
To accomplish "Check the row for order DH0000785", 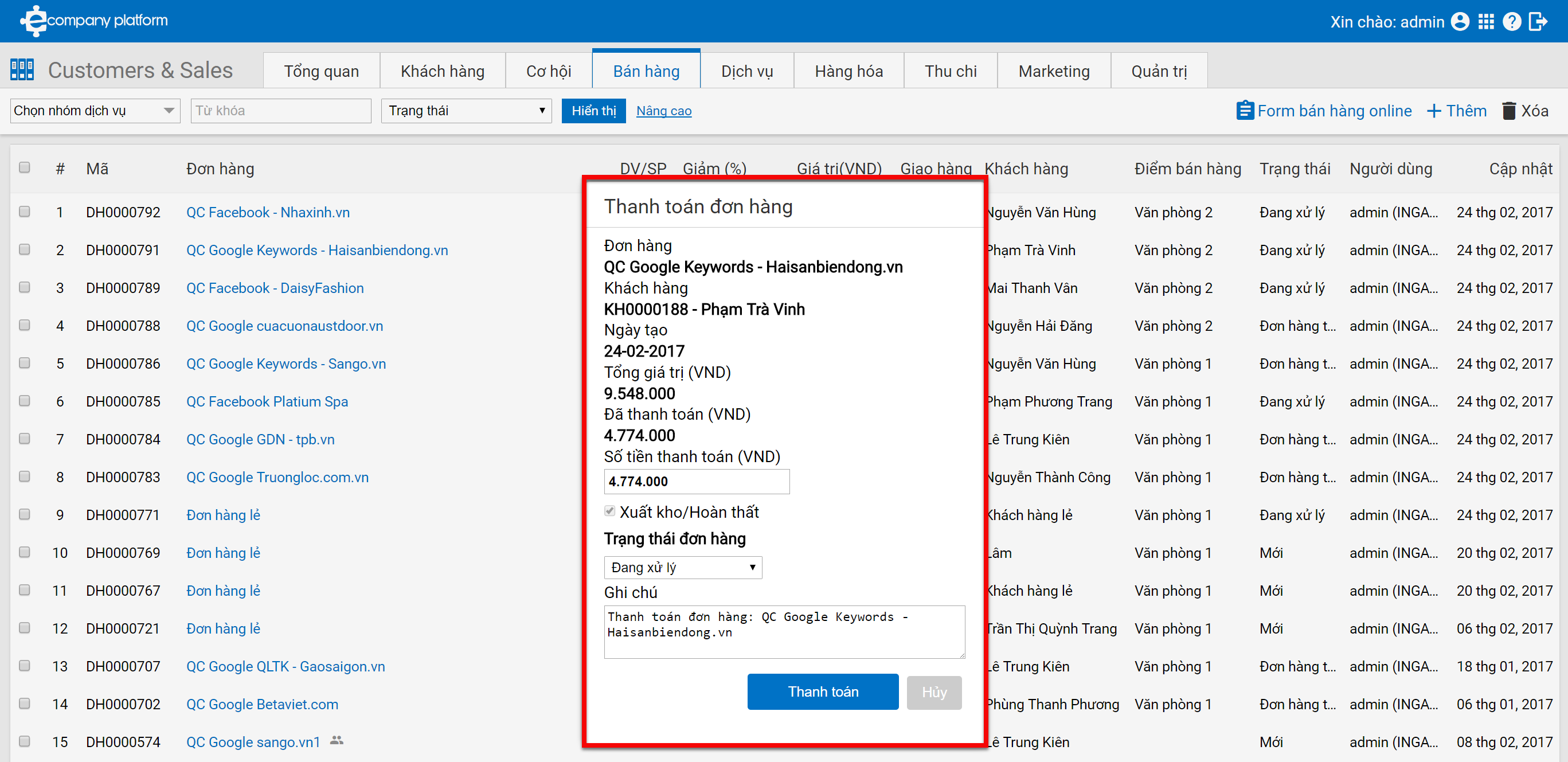I will 24,400.
